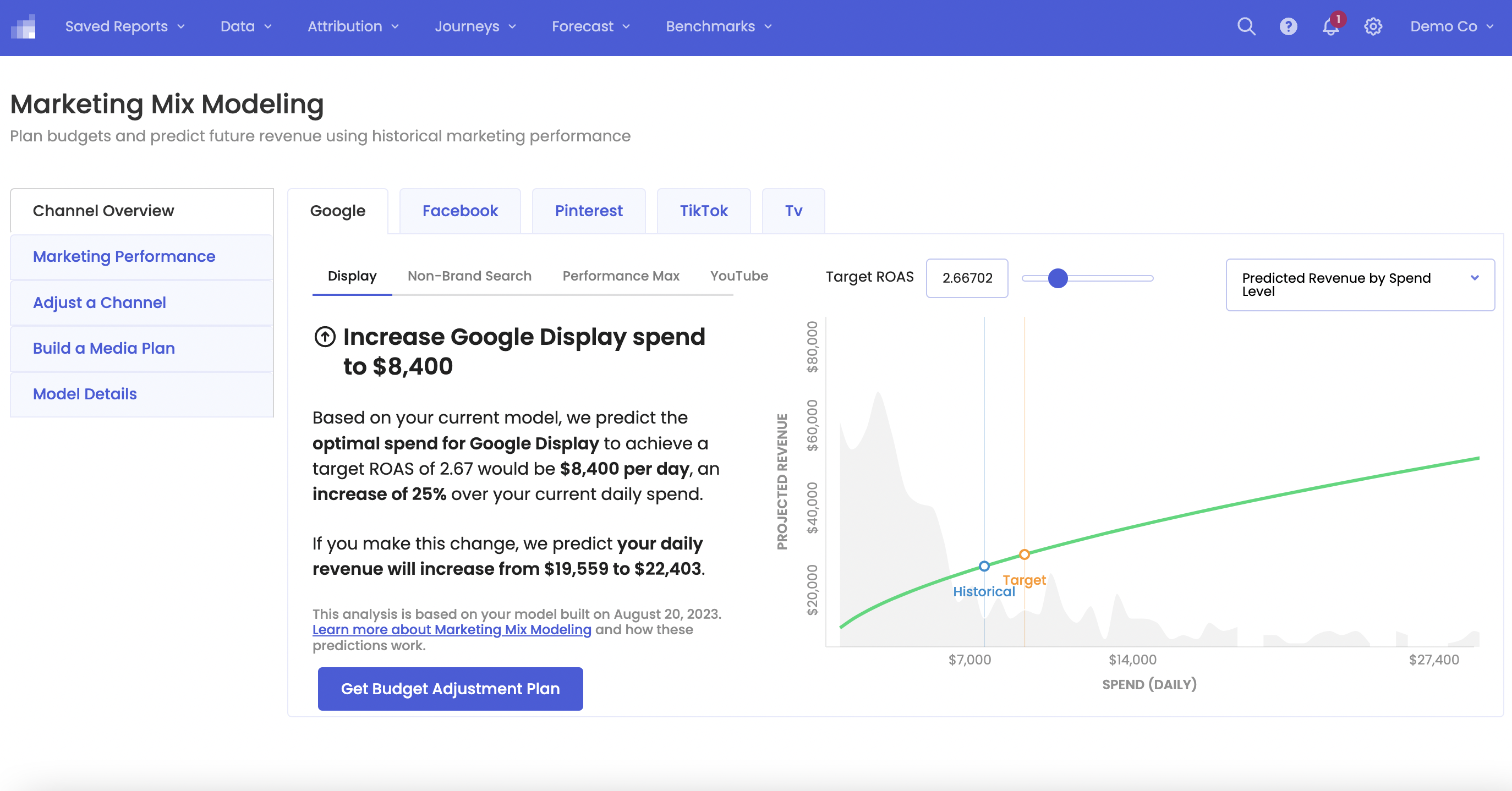
Task: Click the app logo icon
Action: pyautogui.click(x=24, y=26)
